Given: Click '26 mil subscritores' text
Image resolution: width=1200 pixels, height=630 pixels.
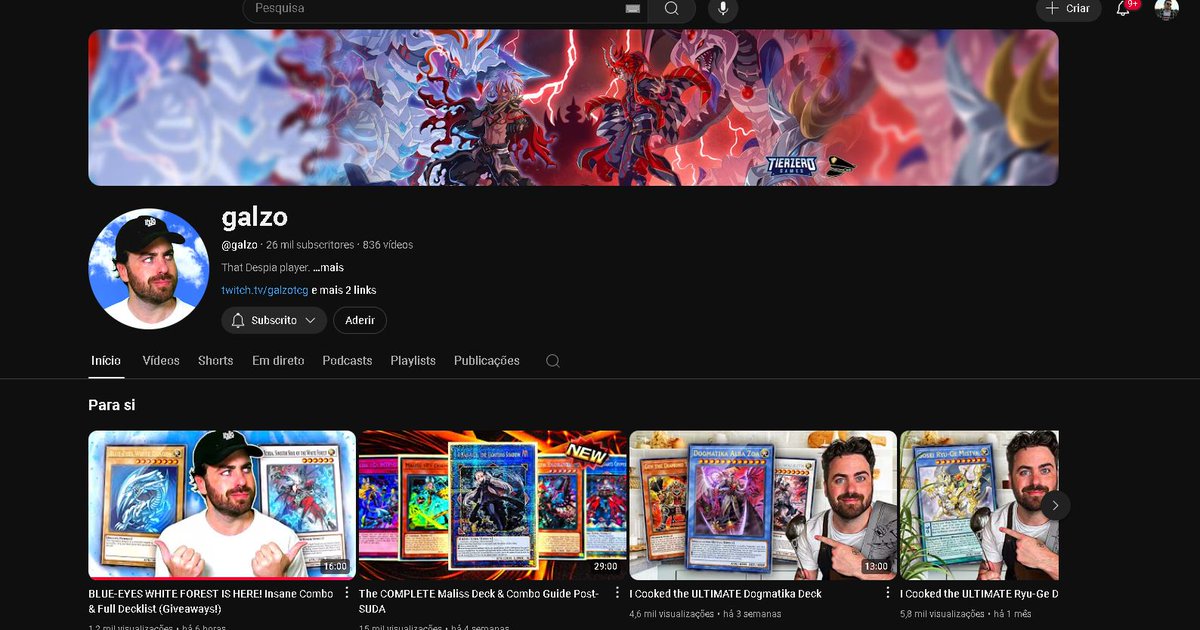Looking at the screenshot, I should (x=310, y=245).
